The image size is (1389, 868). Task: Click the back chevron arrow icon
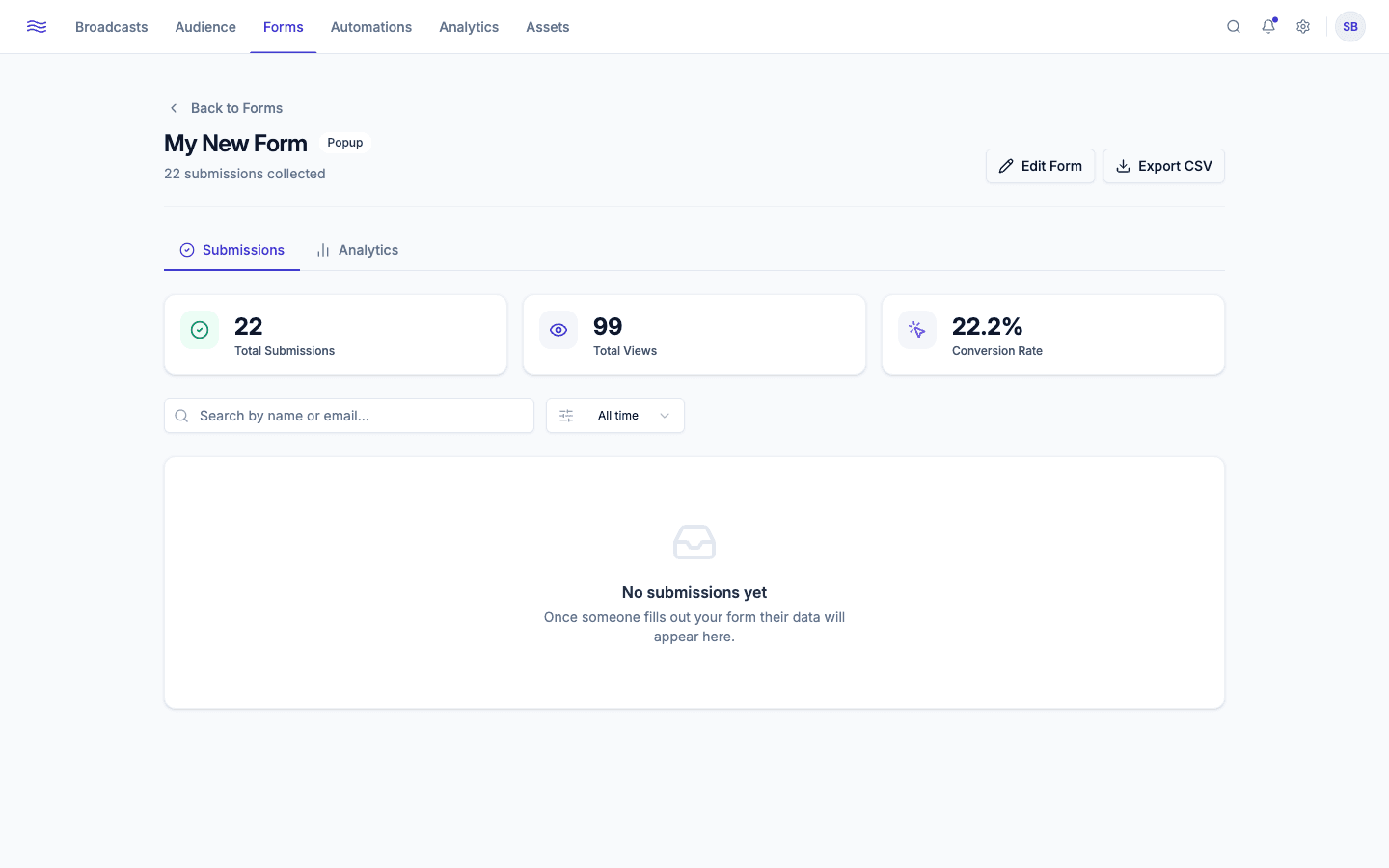pos(174,108)
